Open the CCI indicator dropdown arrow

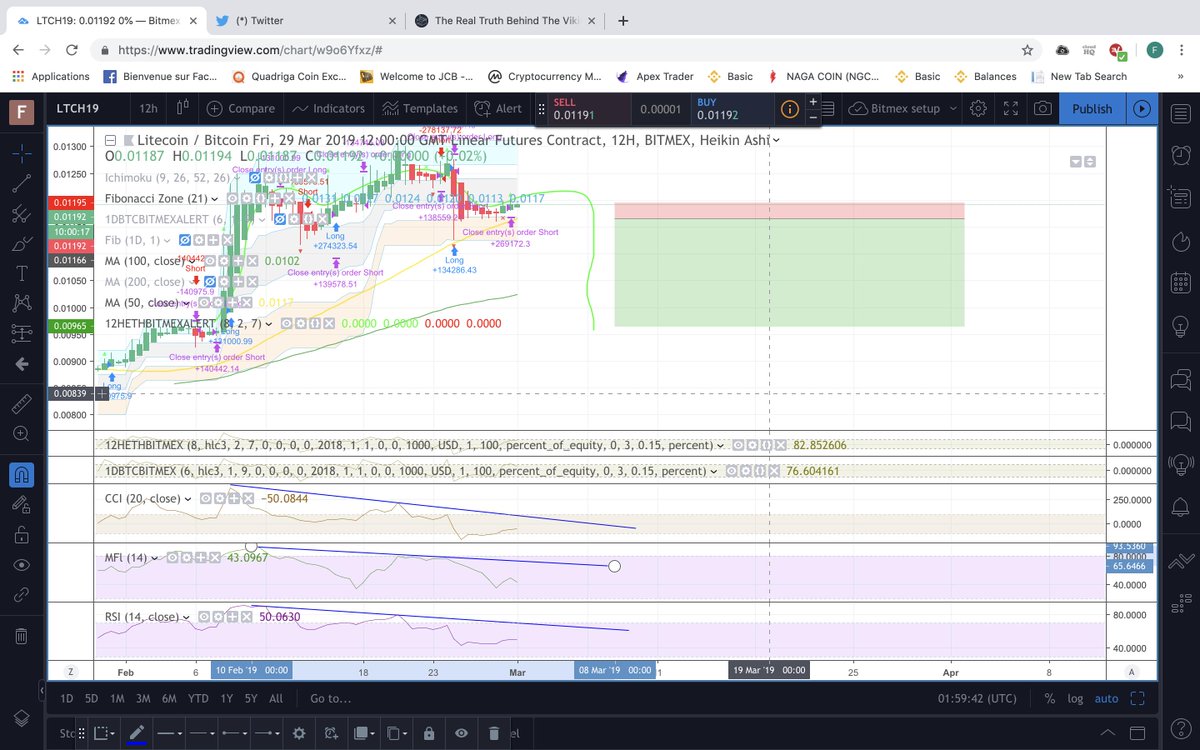click(x=188, y=498)
